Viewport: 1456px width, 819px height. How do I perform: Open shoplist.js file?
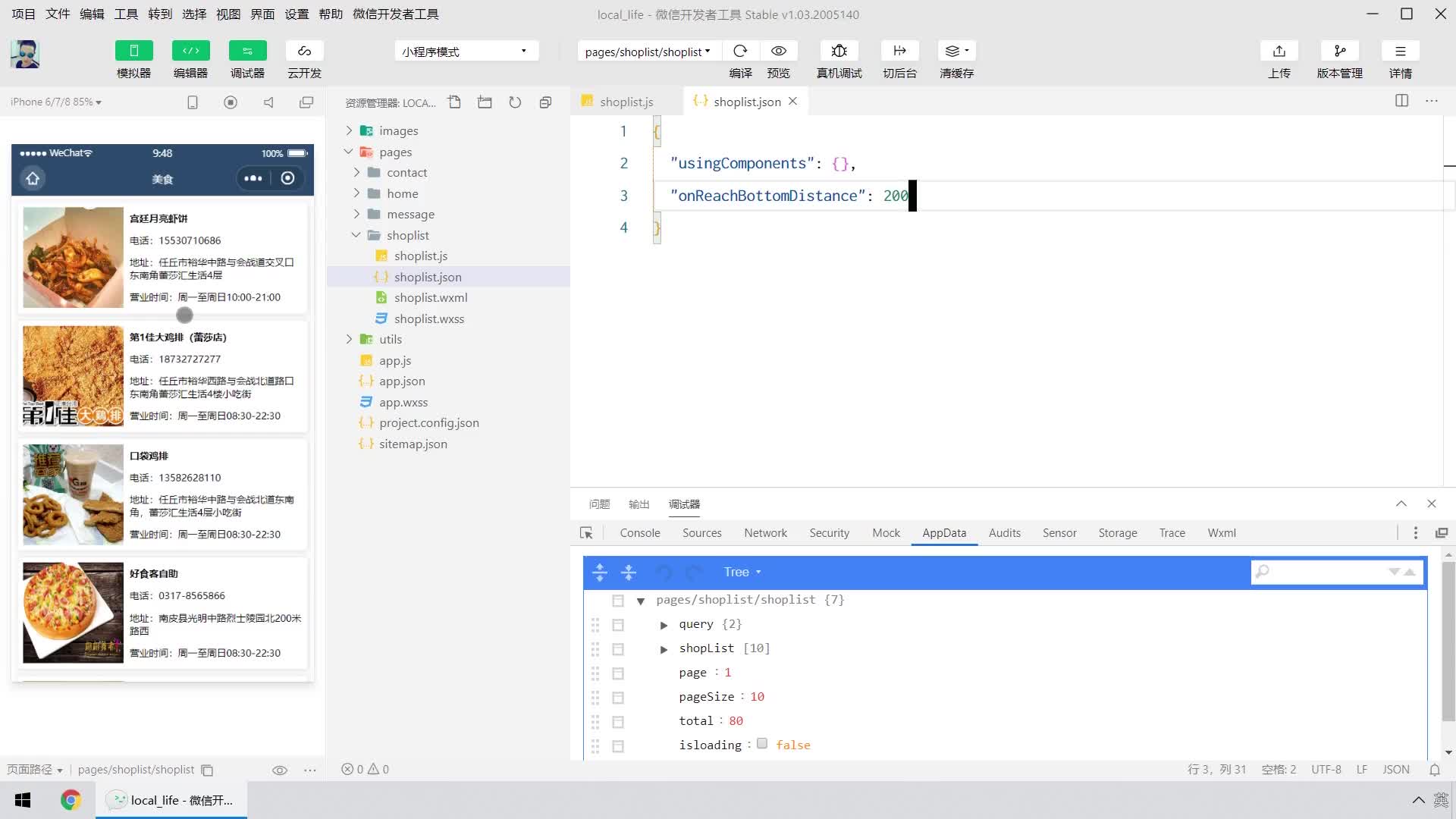(x=420, y=255)
